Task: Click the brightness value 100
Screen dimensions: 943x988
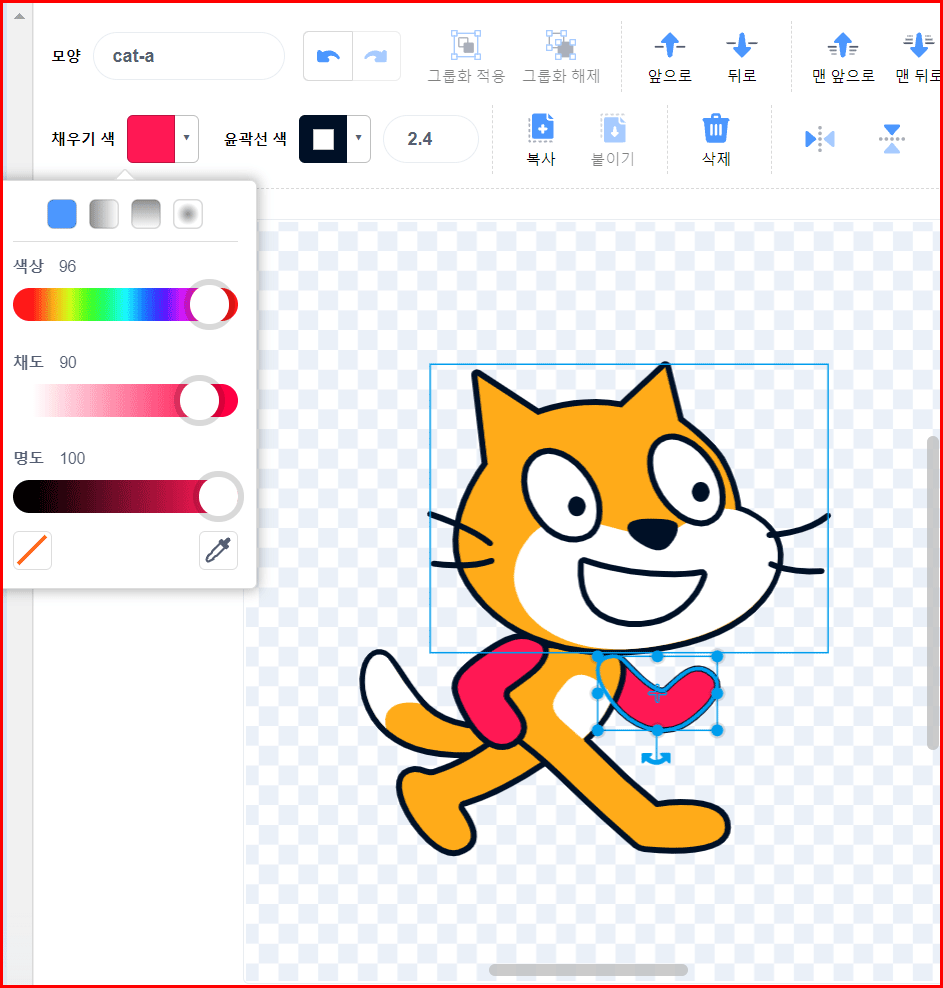Action: [72, 458]
